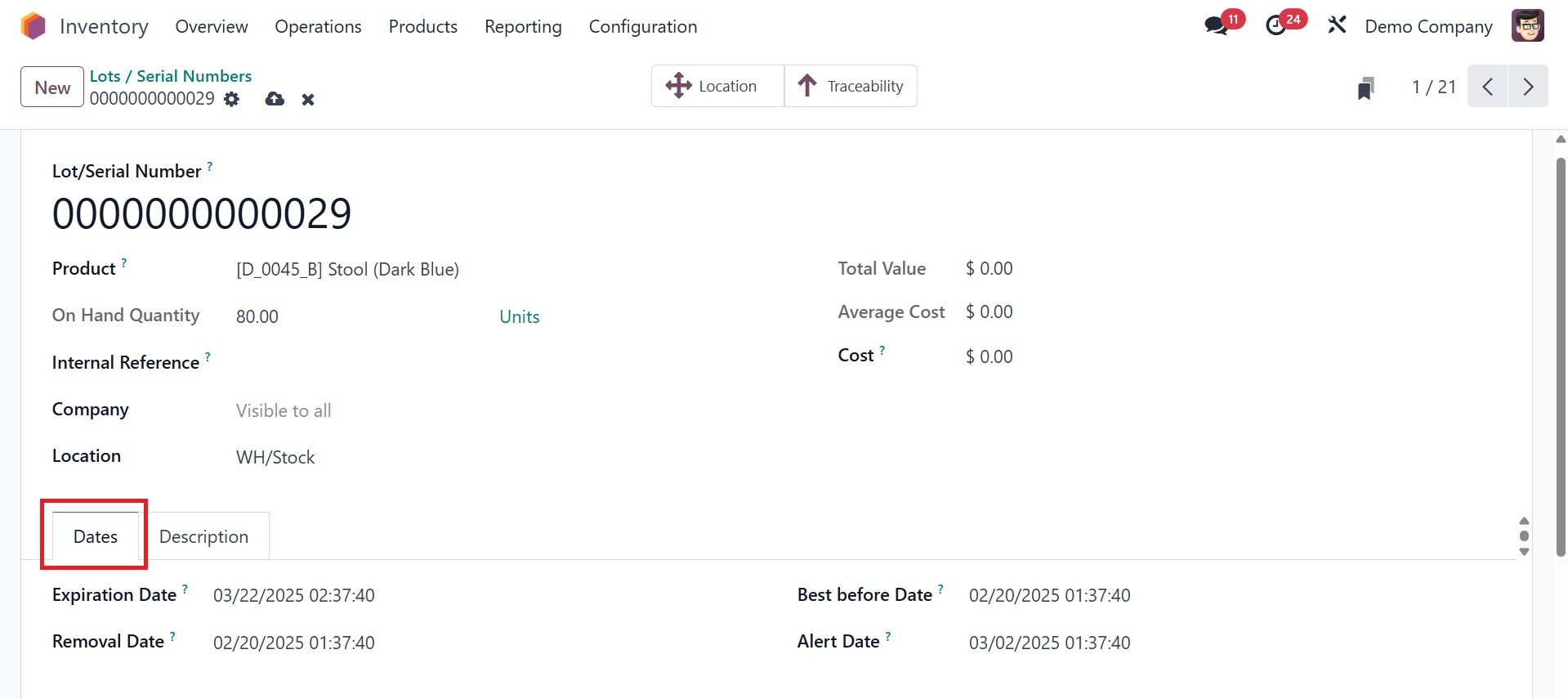Open the Reporting menu

(523, 26)
